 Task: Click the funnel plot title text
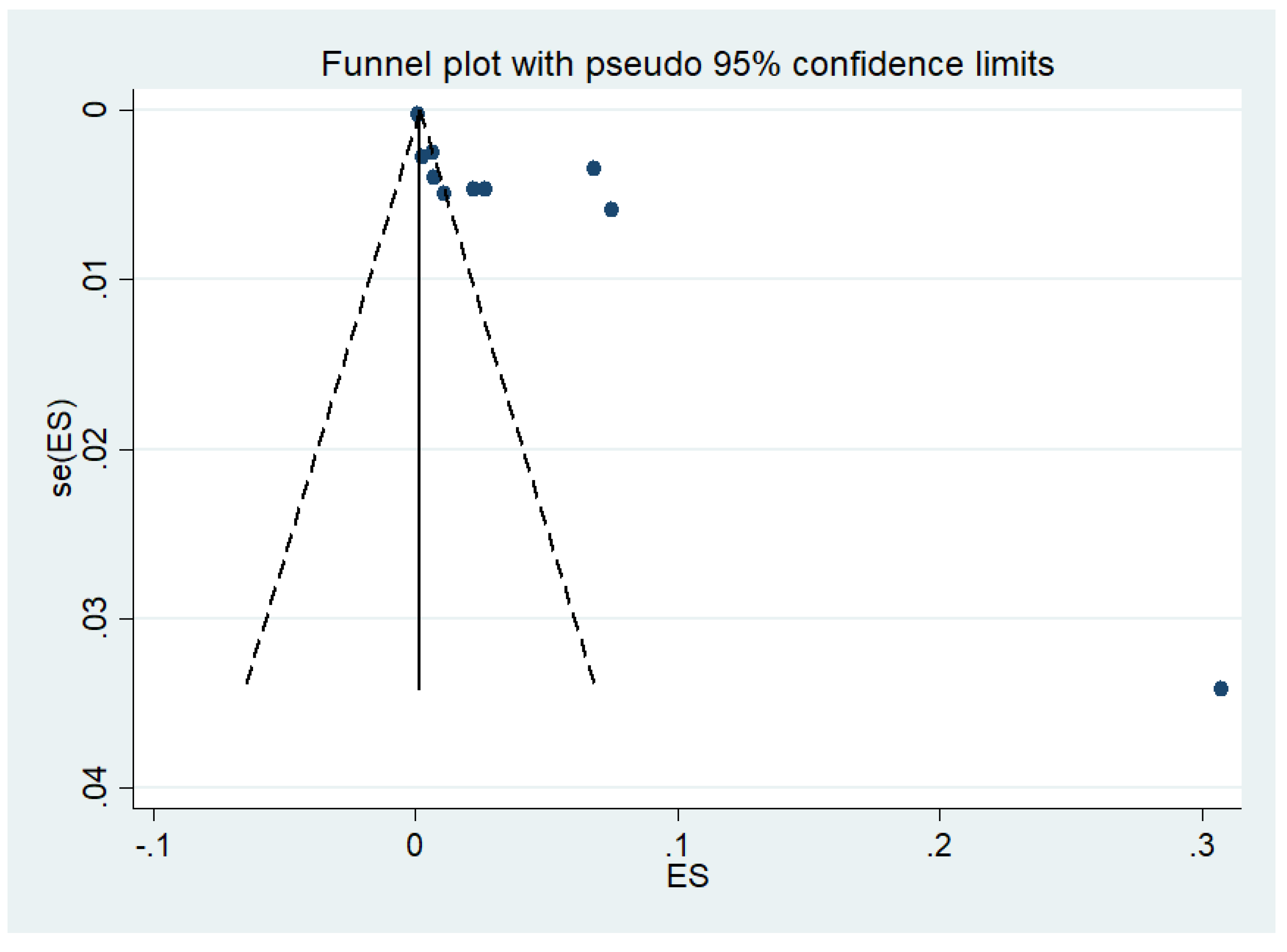pos(687,63)
